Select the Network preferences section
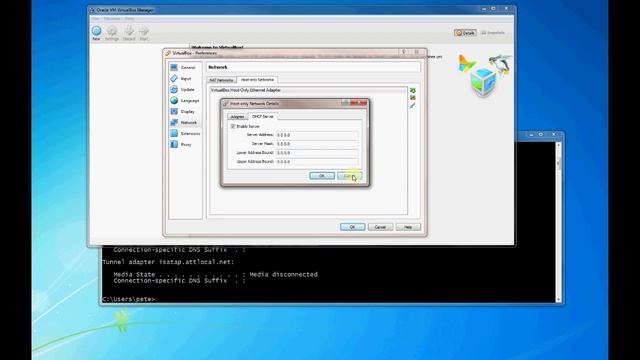The image size is (640, 360). [184, 122]
